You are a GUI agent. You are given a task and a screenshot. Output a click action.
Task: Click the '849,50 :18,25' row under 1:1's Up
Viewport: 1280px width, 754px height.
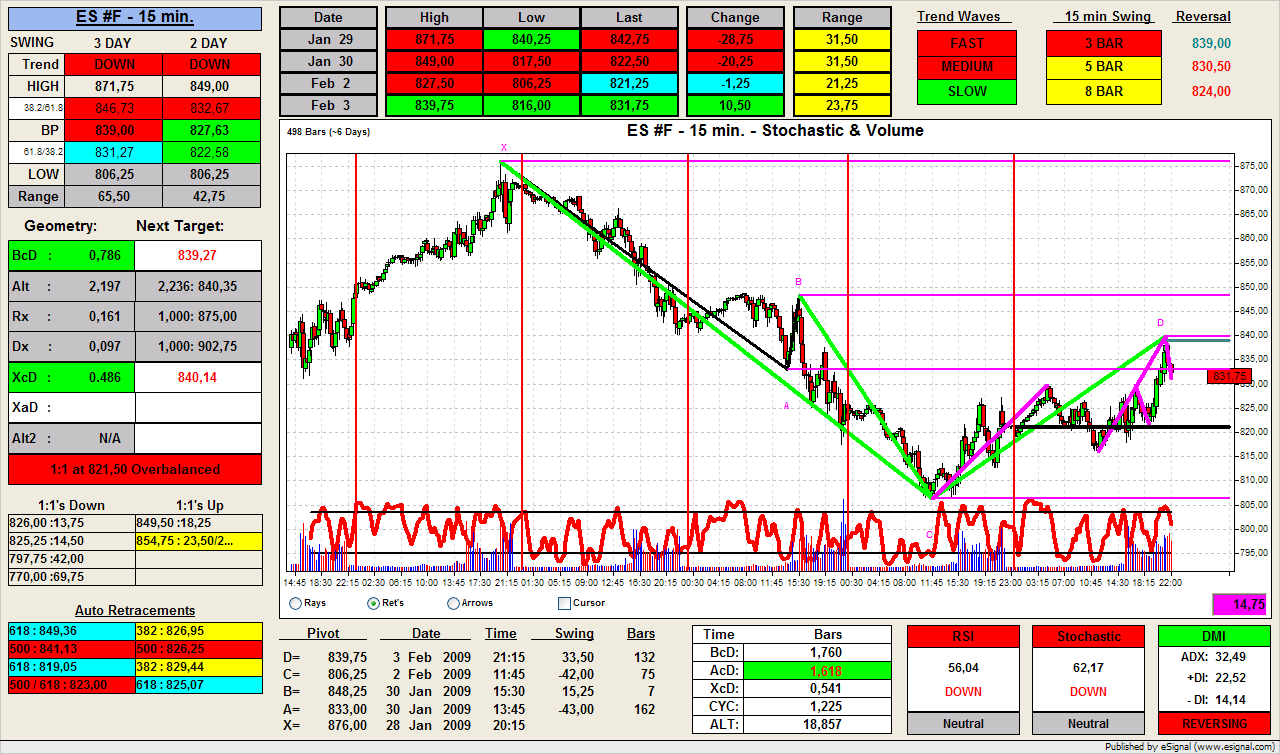click(198, 522)
